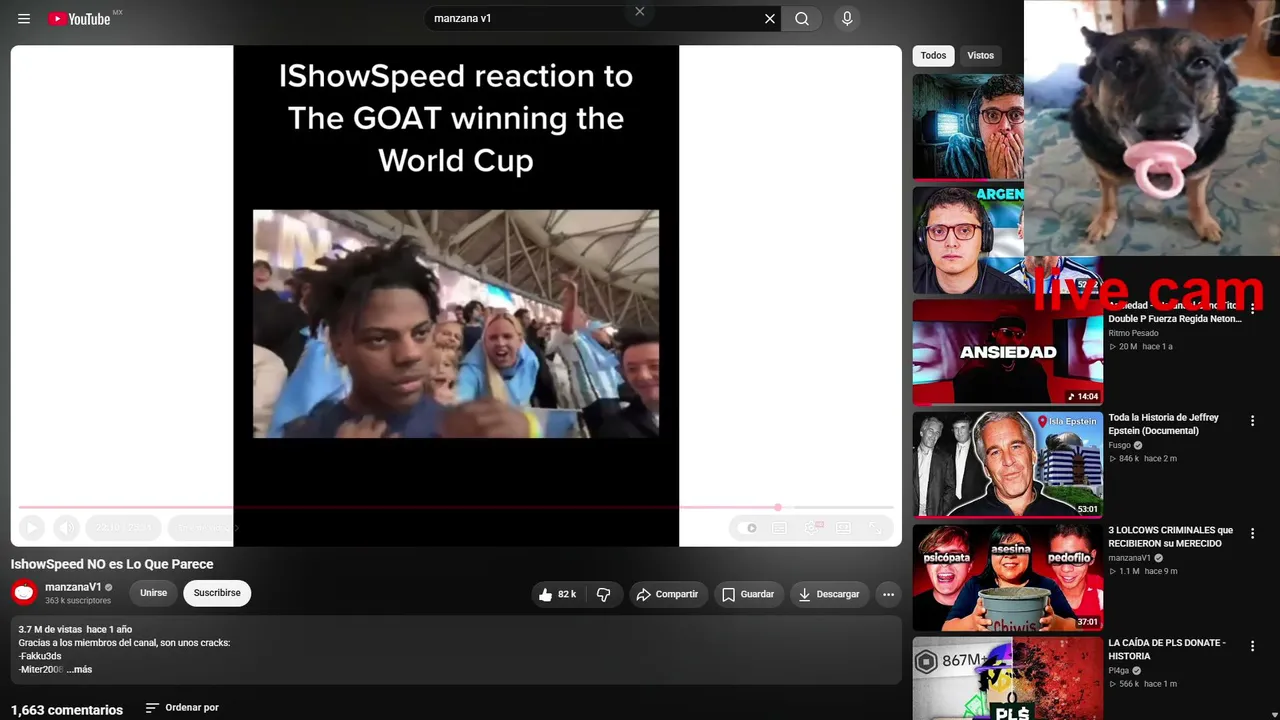
Task: Open more actions under the video
Action: tap(888, 594)
